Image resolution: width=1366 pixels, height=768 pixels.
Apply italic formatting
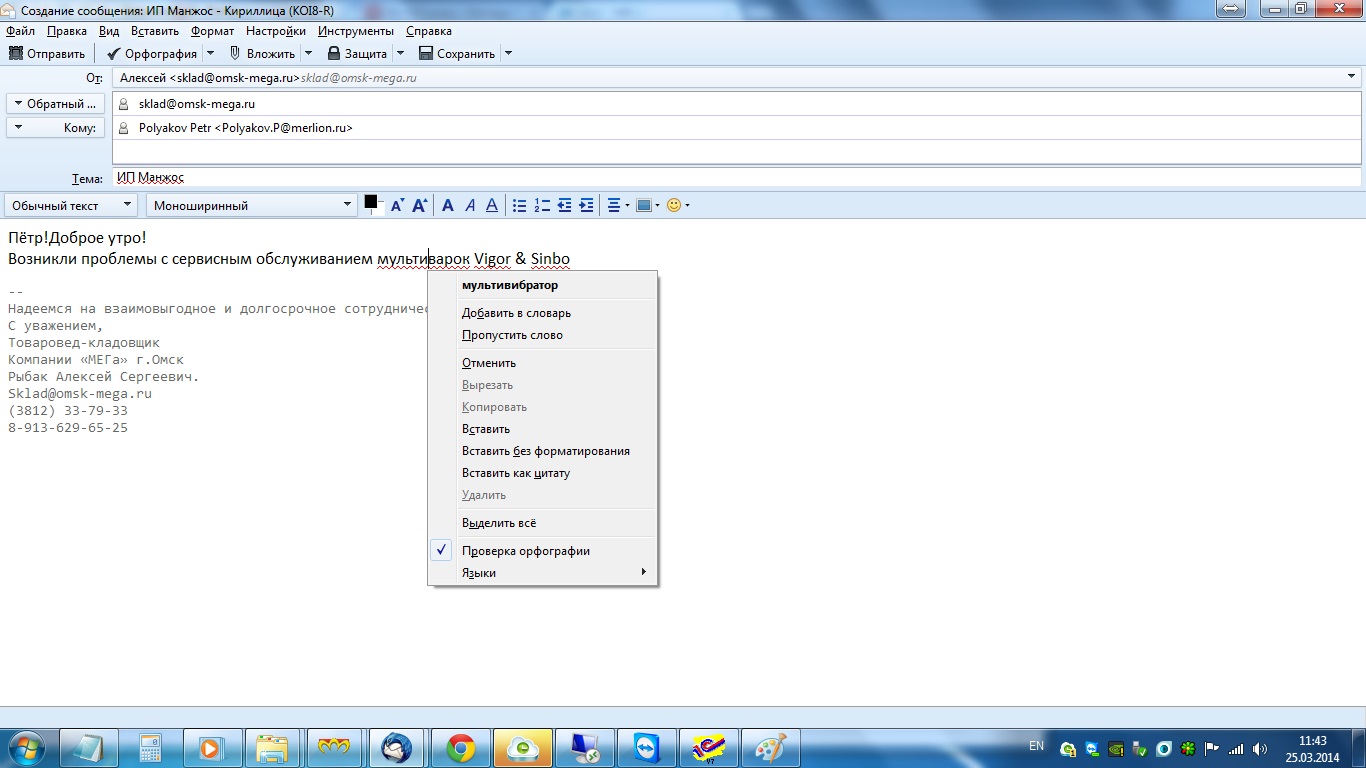click(470, 205)
